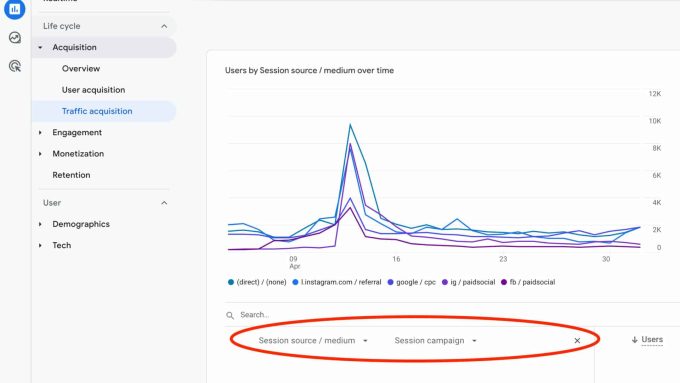Open the Advertising icon in left rail
The height and width of the screenshot is (383, 680).
coord(15,66)
